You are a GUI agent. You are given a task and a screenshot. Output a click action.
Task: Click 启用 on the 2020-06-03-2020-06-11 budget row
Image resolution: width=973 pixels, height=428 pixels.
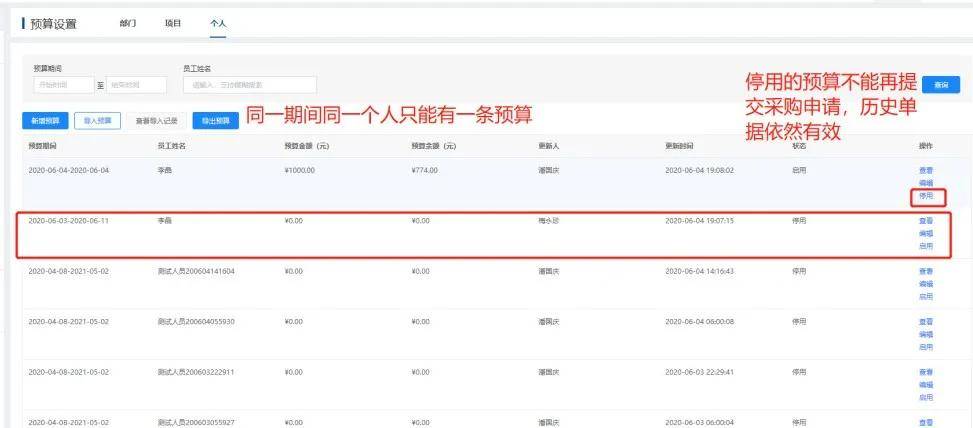point(926,246)
